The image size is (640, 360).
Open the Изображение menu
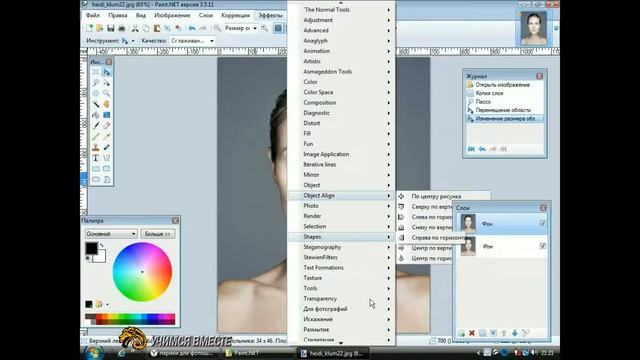click(172, 16)
